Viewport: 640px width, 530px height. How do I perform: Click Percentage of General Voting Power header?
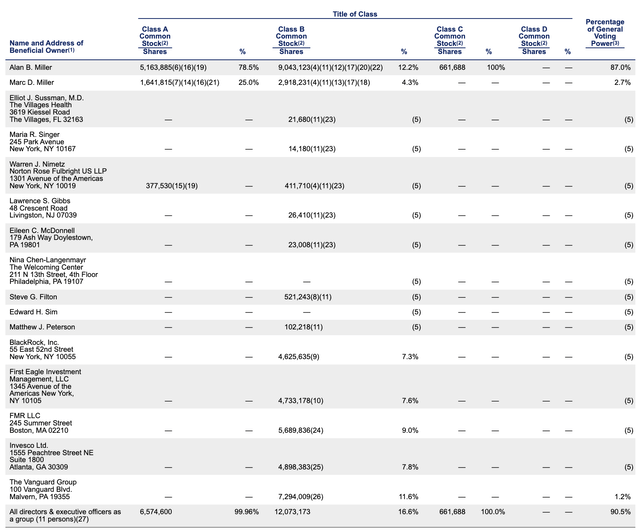click(605, 33)
